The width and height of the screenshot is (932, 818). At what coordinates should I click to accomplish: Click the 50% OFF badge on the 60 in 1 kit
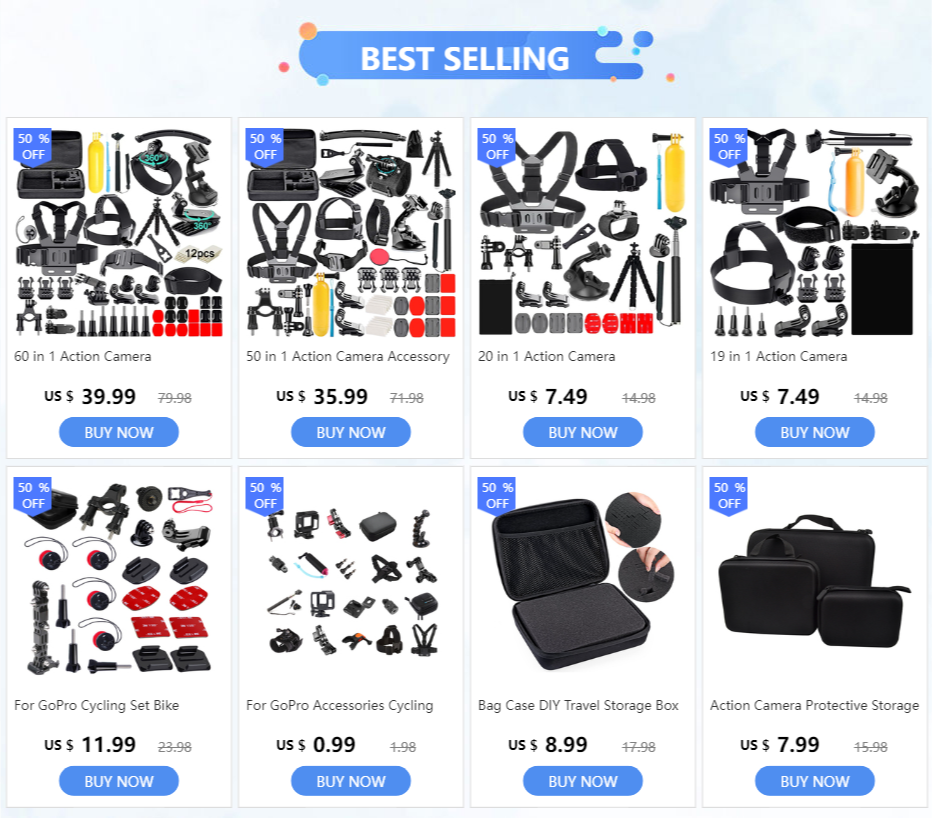33,147
